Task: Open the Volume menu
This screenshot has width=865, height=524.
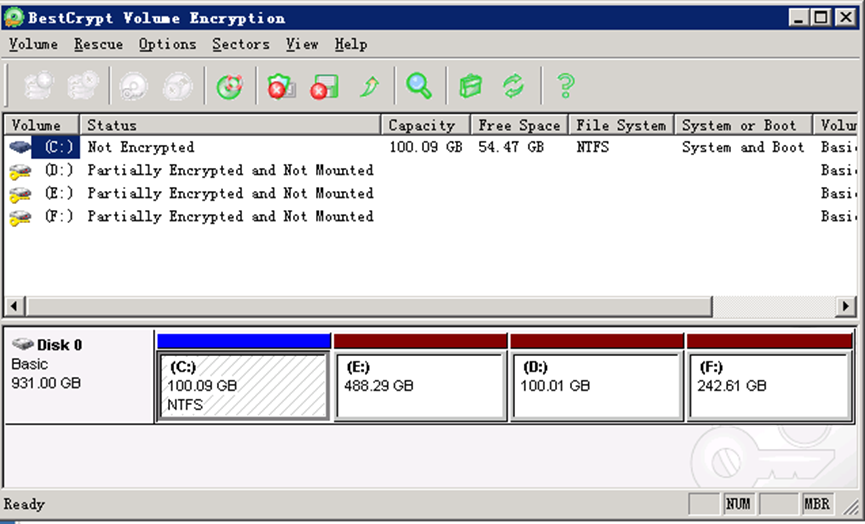Action: [34, 44]
